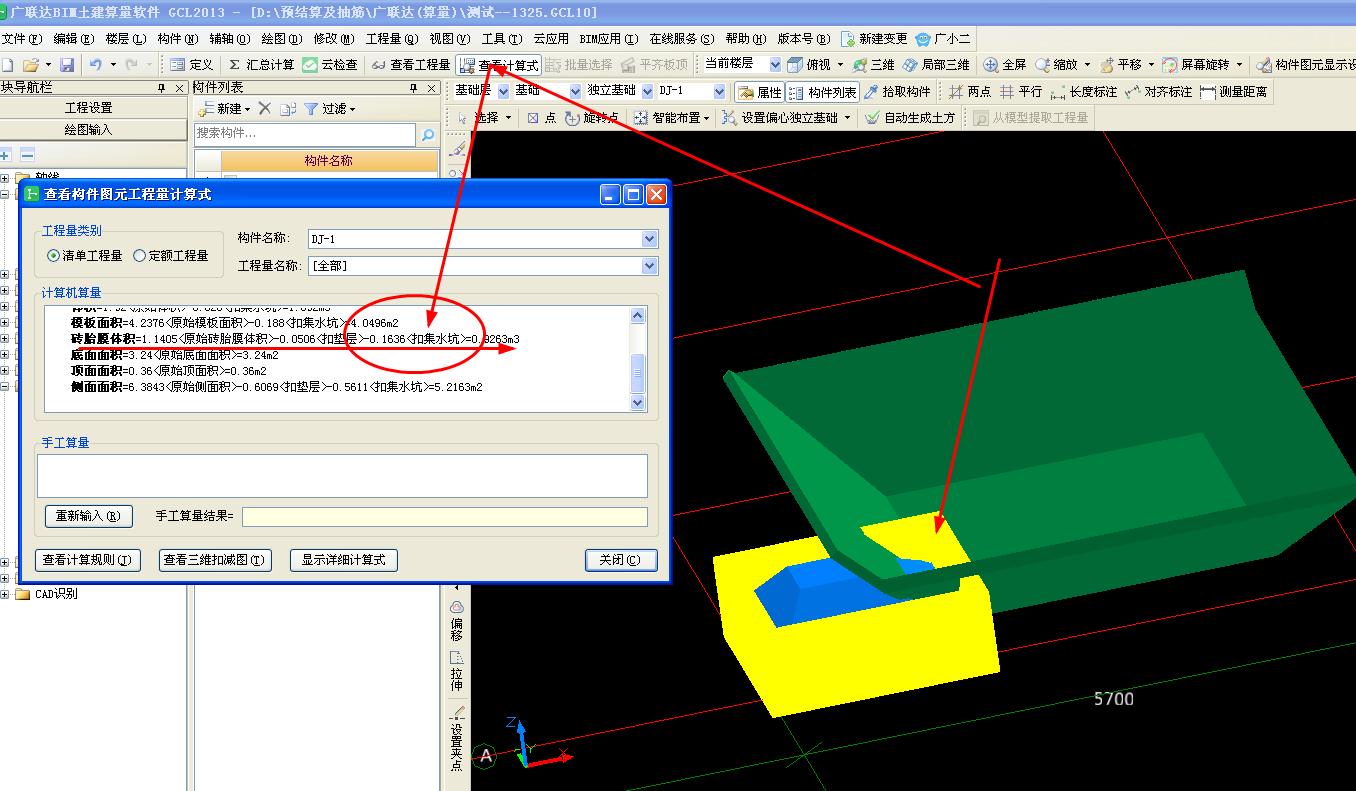Click 平移 pan tool

coord(1121,64)
